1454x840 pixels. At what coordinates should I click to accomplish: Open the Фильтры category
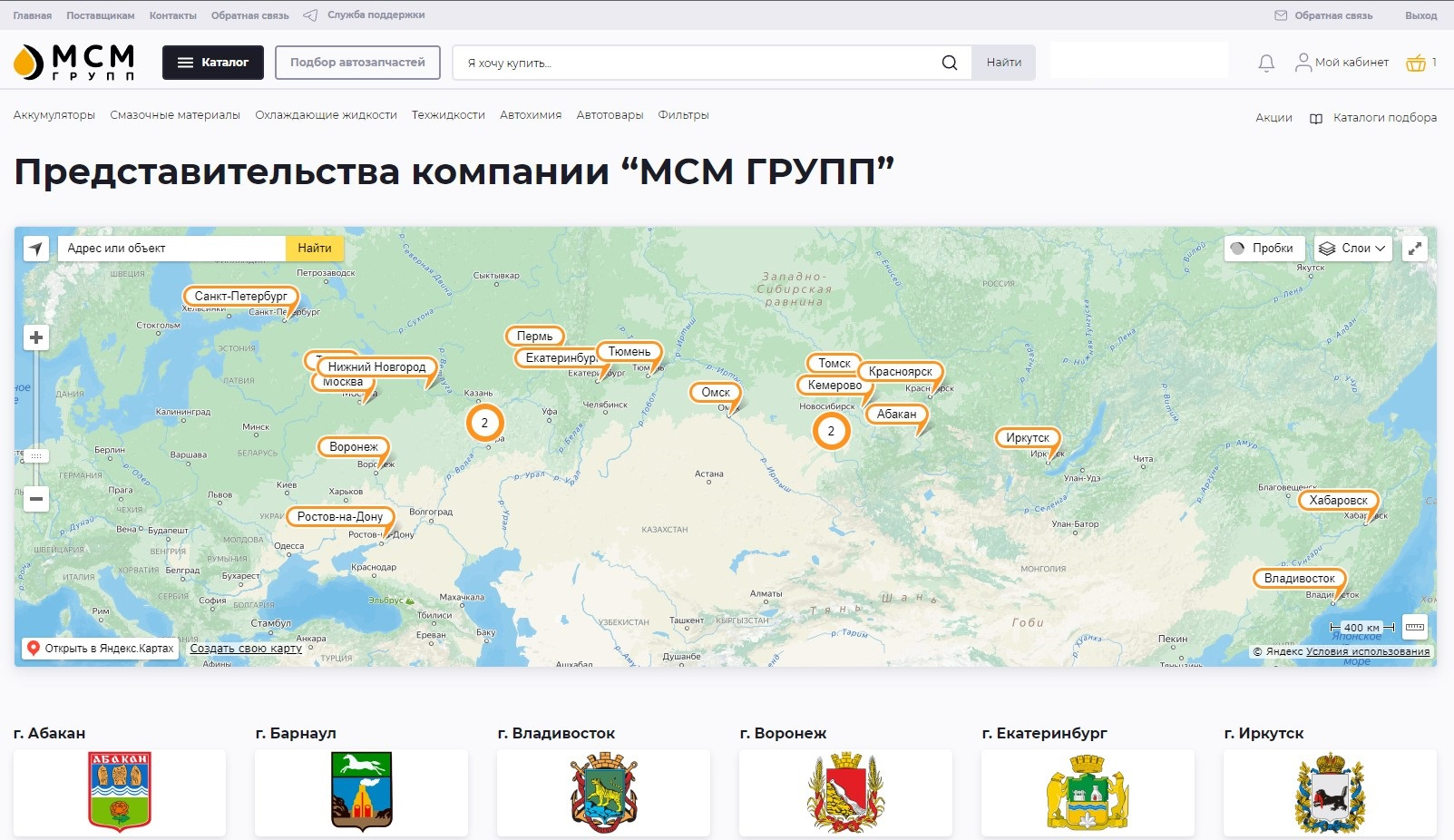pyautogui.click(x=683, y=115)
